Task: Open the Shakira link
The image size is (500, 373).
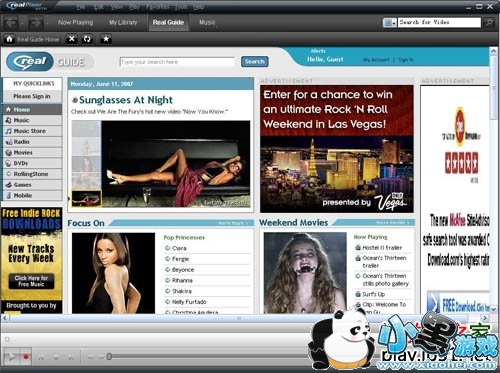Action: click(182, 291)
